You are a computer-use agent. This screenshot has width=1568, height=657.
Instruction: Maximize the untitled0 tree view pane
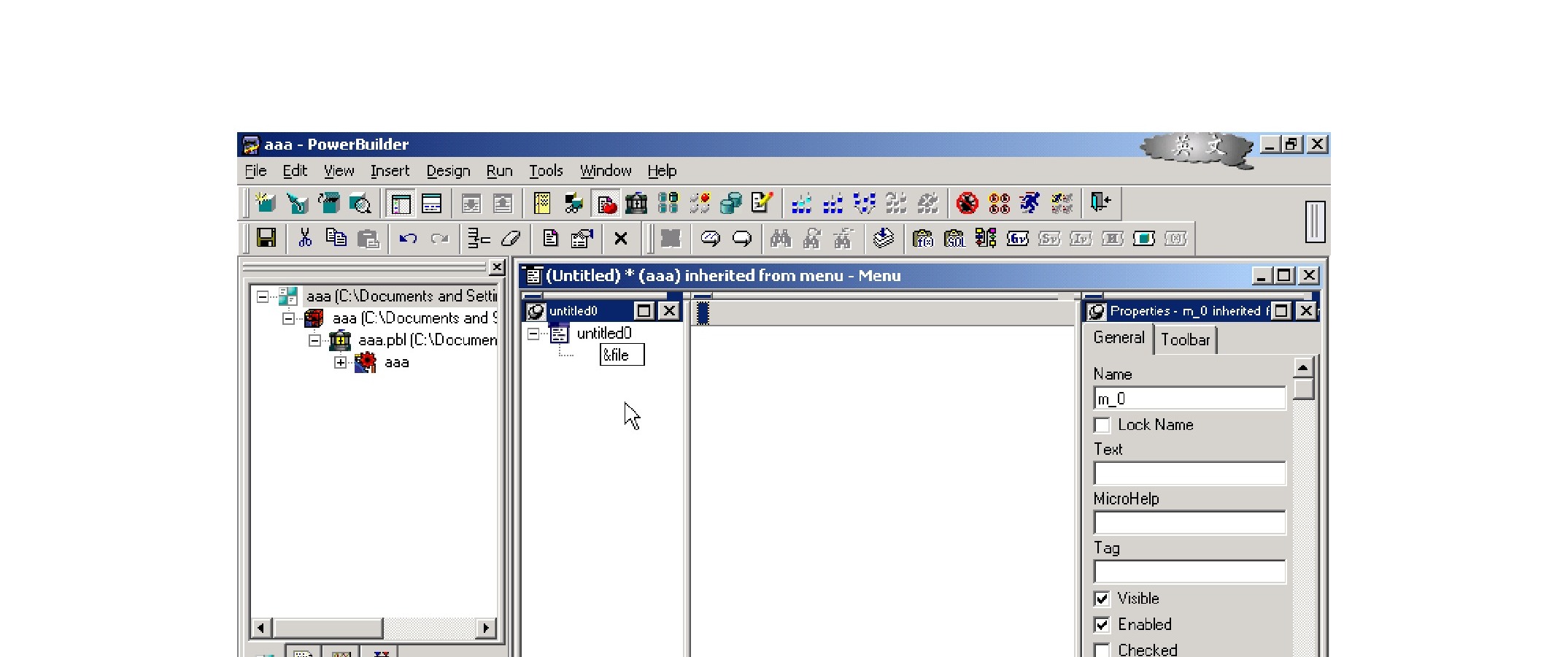click(x=644, y=311)
